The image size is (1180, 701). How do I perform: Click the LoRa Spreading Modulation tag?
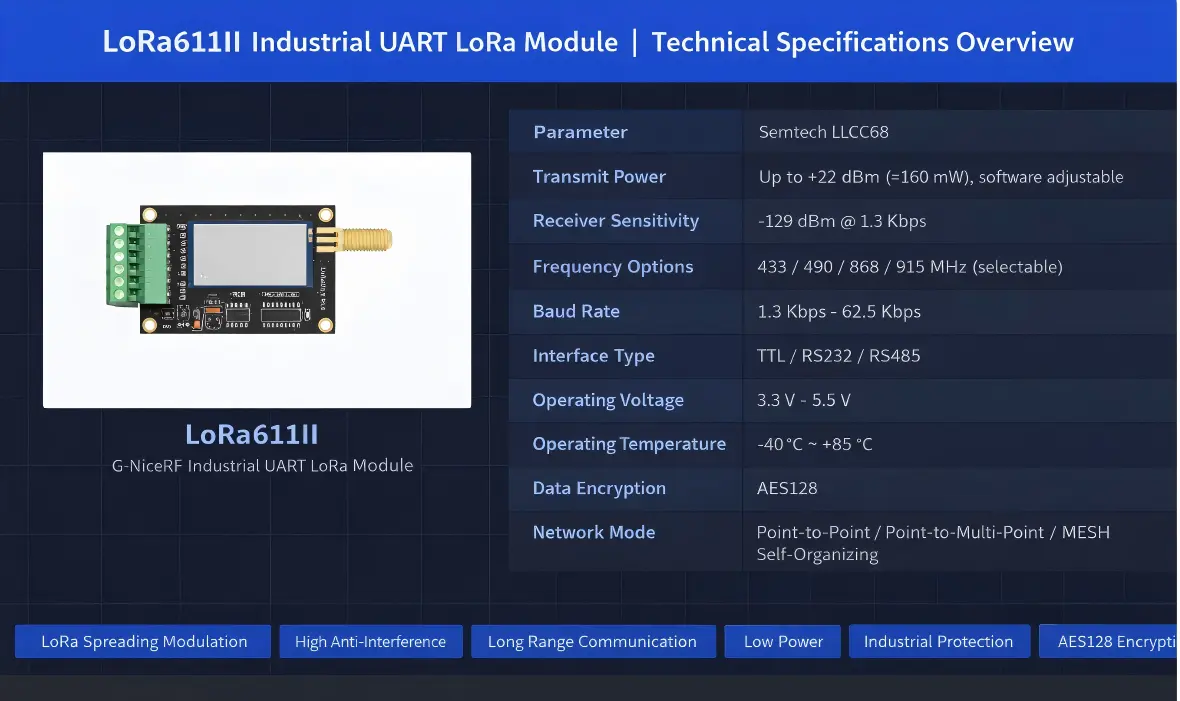point(142,641)
